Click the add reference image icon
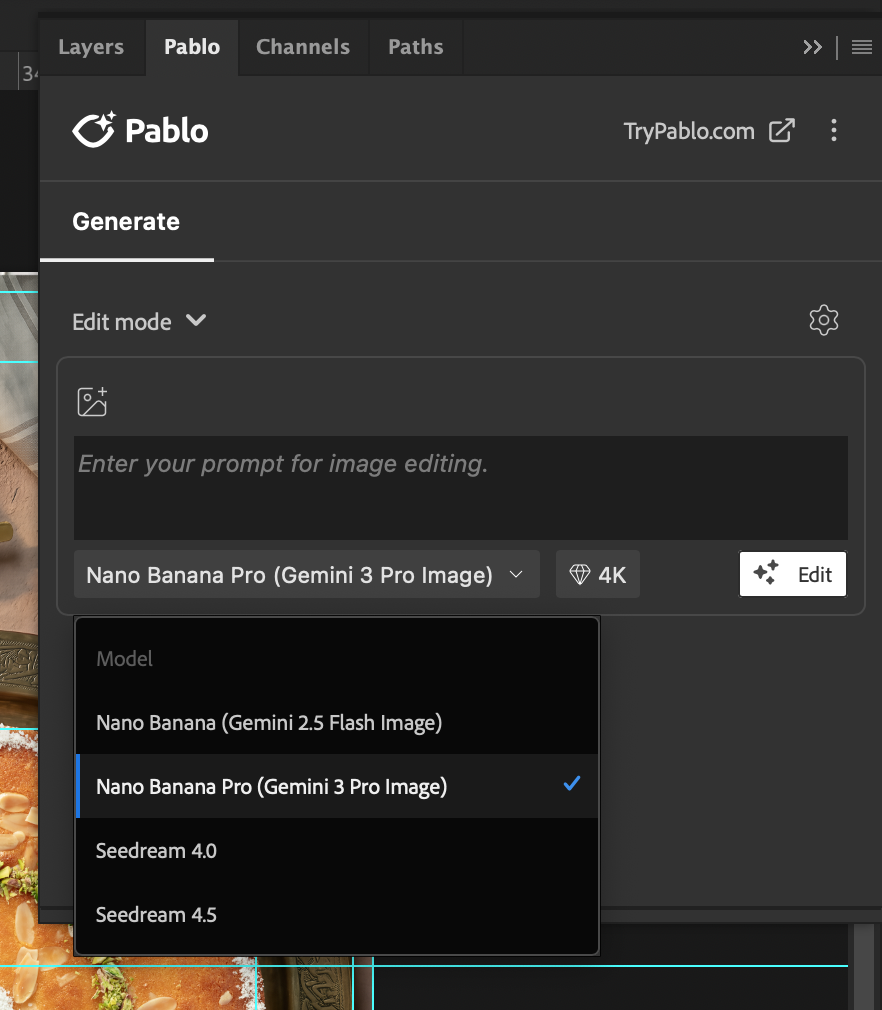 92,401
